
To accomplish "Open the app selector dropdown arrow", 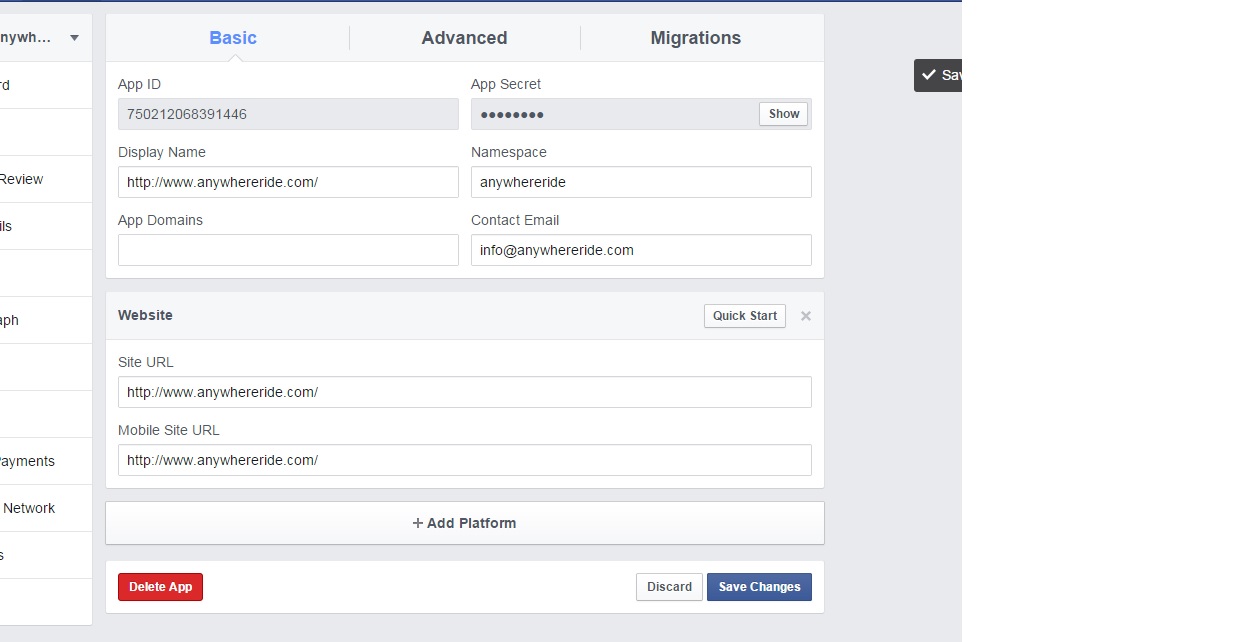I will pos(74,38).
